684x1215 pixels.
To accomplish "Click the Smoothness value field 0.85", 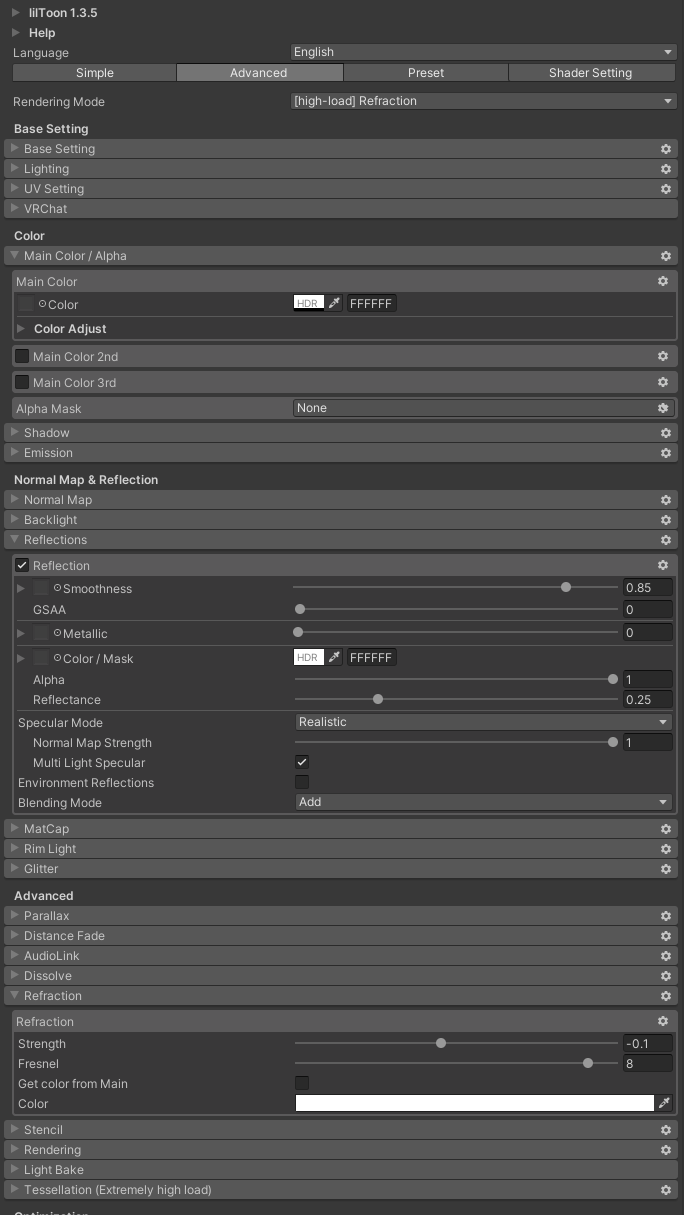I will [648, 588].
